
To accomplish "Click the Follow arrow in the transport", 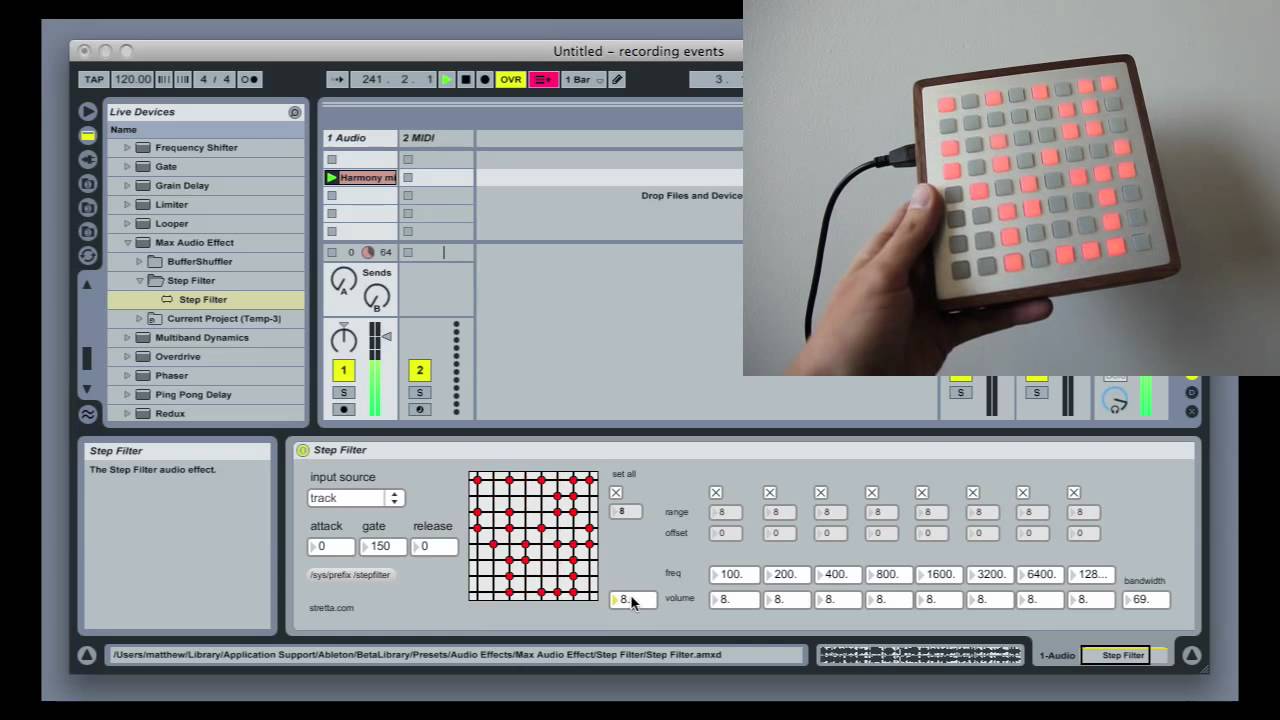I will [337, 79].
